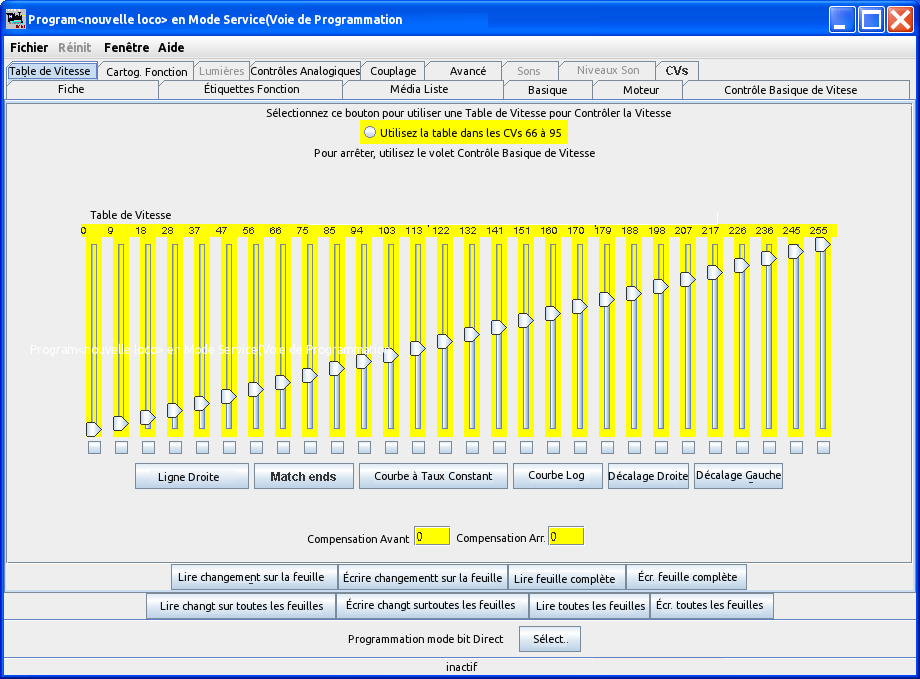
Task: Click the JMRI locomotive icon in title bar
Action: point(15,19)
